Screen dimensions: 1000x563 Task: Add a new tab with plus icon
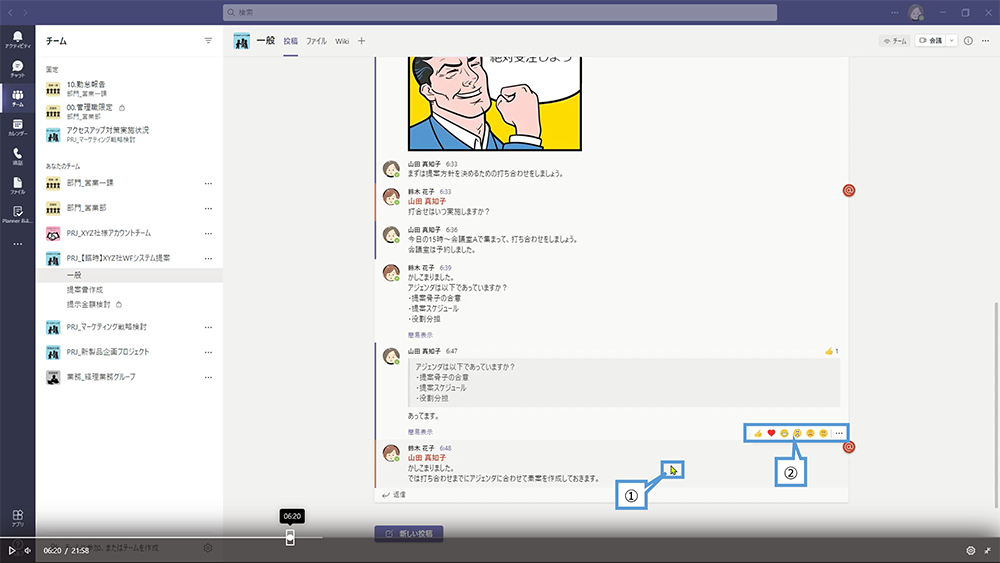coord(362,41)
